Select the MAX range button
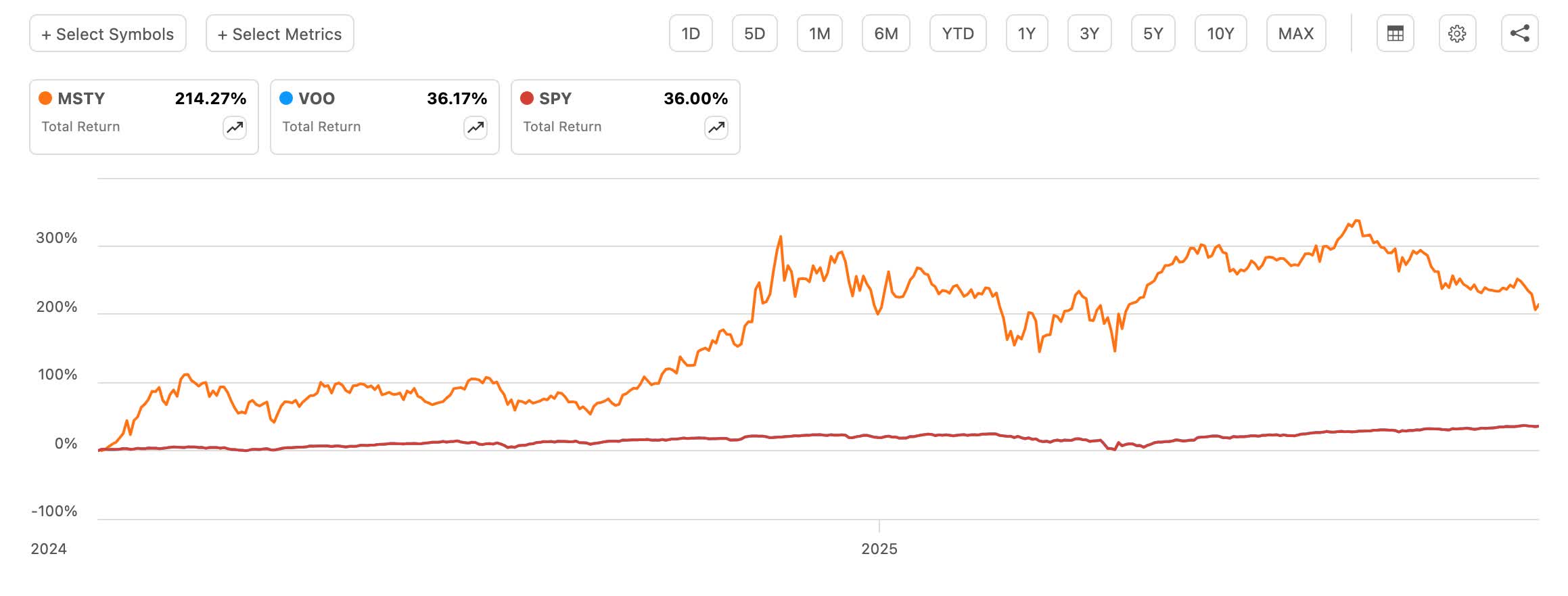This screenshot has width=1568, height=596. 1295,32
